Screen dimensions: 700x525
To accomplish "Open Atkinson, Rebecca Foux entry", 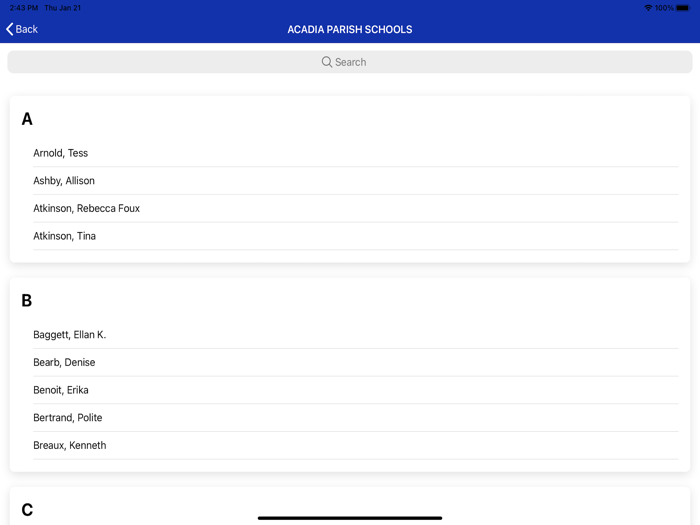I will point(356,208).
